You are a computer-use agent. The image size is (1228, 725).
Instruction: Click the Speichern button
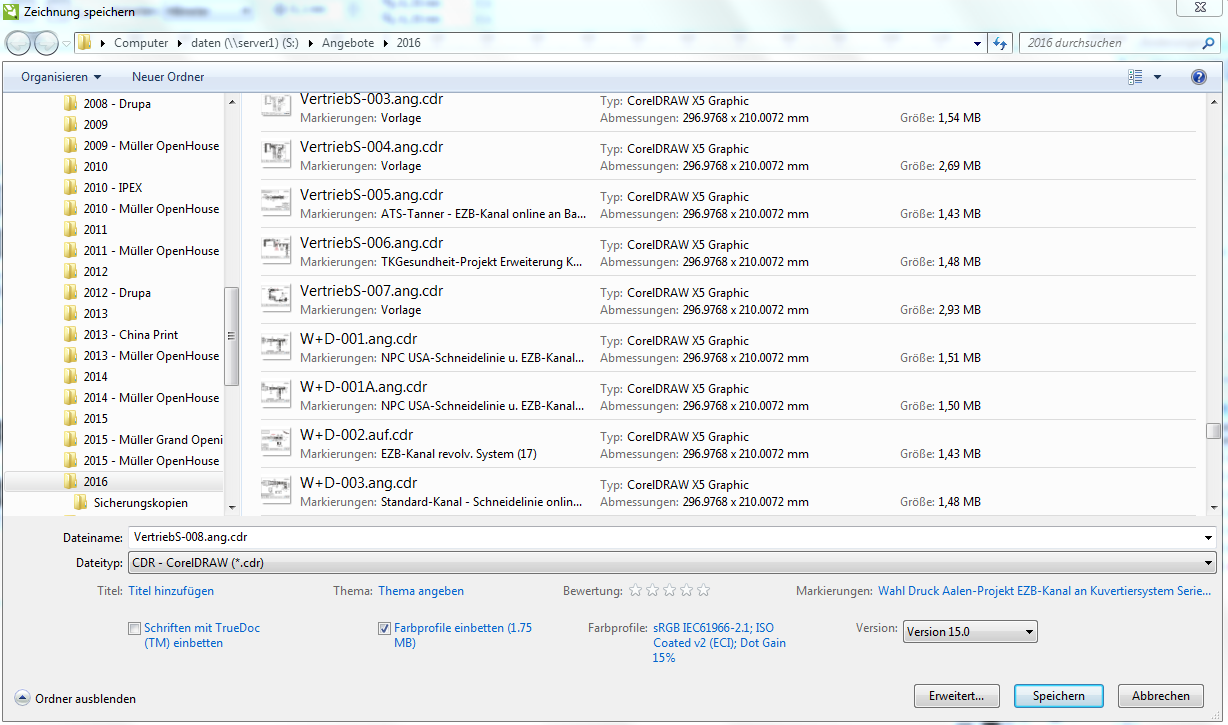1058,696
